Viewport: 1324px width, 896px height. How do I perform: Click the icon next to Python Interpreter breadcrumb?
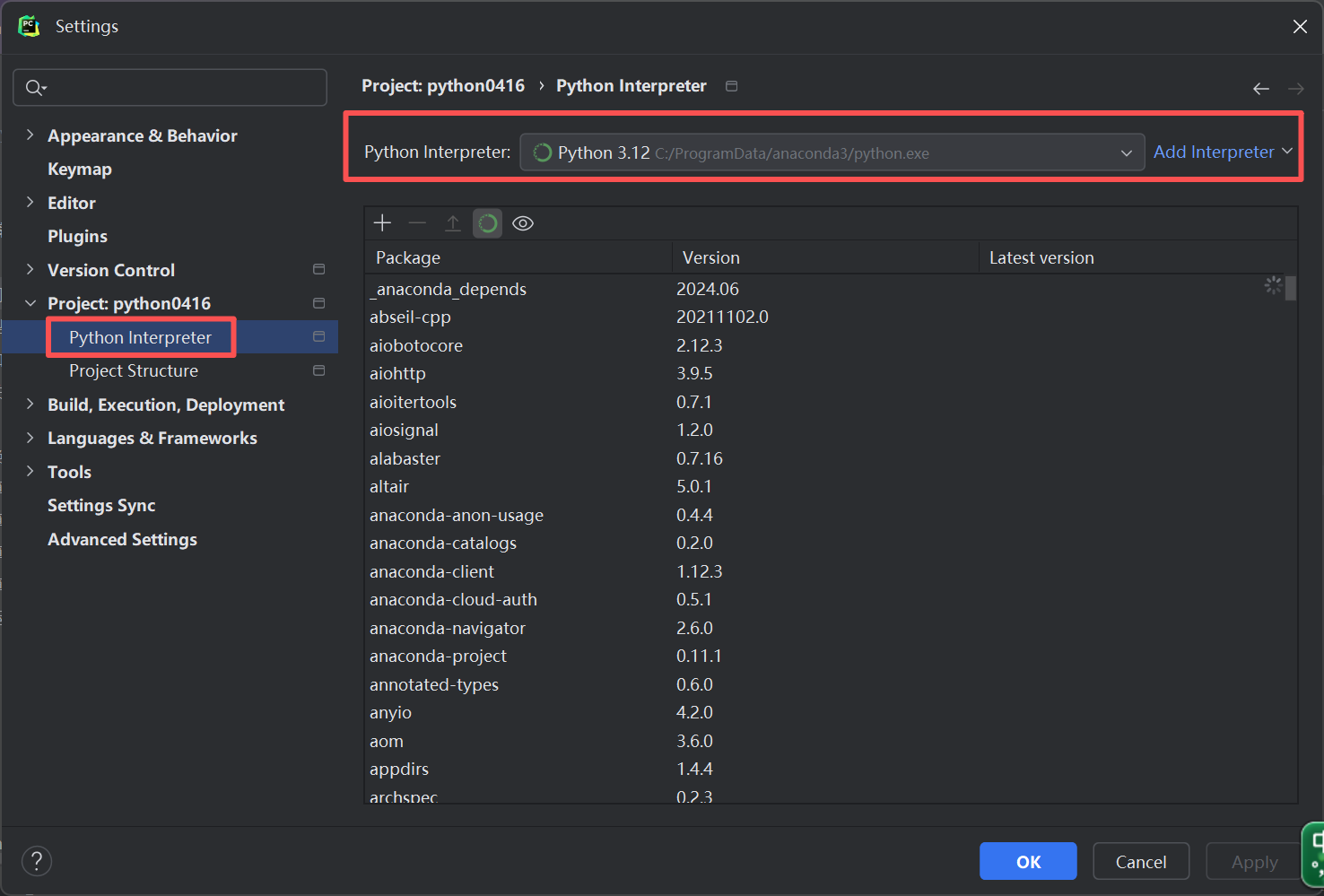pos(732,86)
